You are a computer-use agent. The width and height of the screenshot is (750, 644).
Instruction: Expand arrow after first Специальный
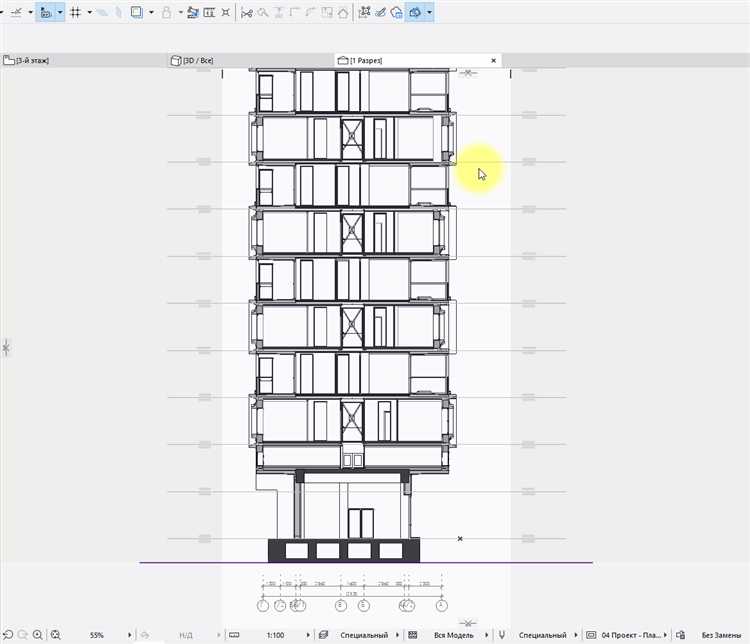tap(397, 635)
